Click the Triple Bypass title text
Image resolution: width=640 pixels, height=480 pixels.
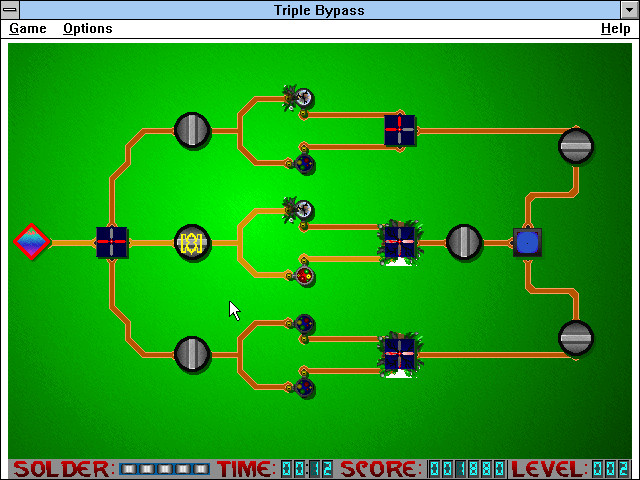click(x=319, y=10)
